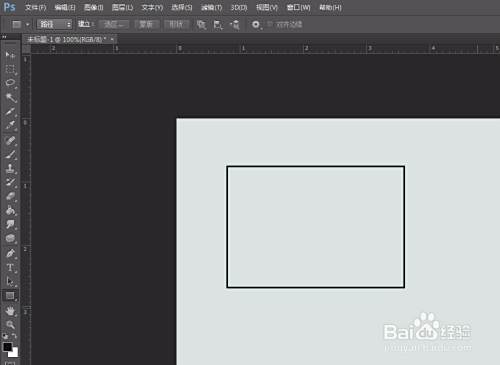The height and width of the screenshot is (365, 500).
Task: Select the Hand tool
Action: (x=10, y=311)
